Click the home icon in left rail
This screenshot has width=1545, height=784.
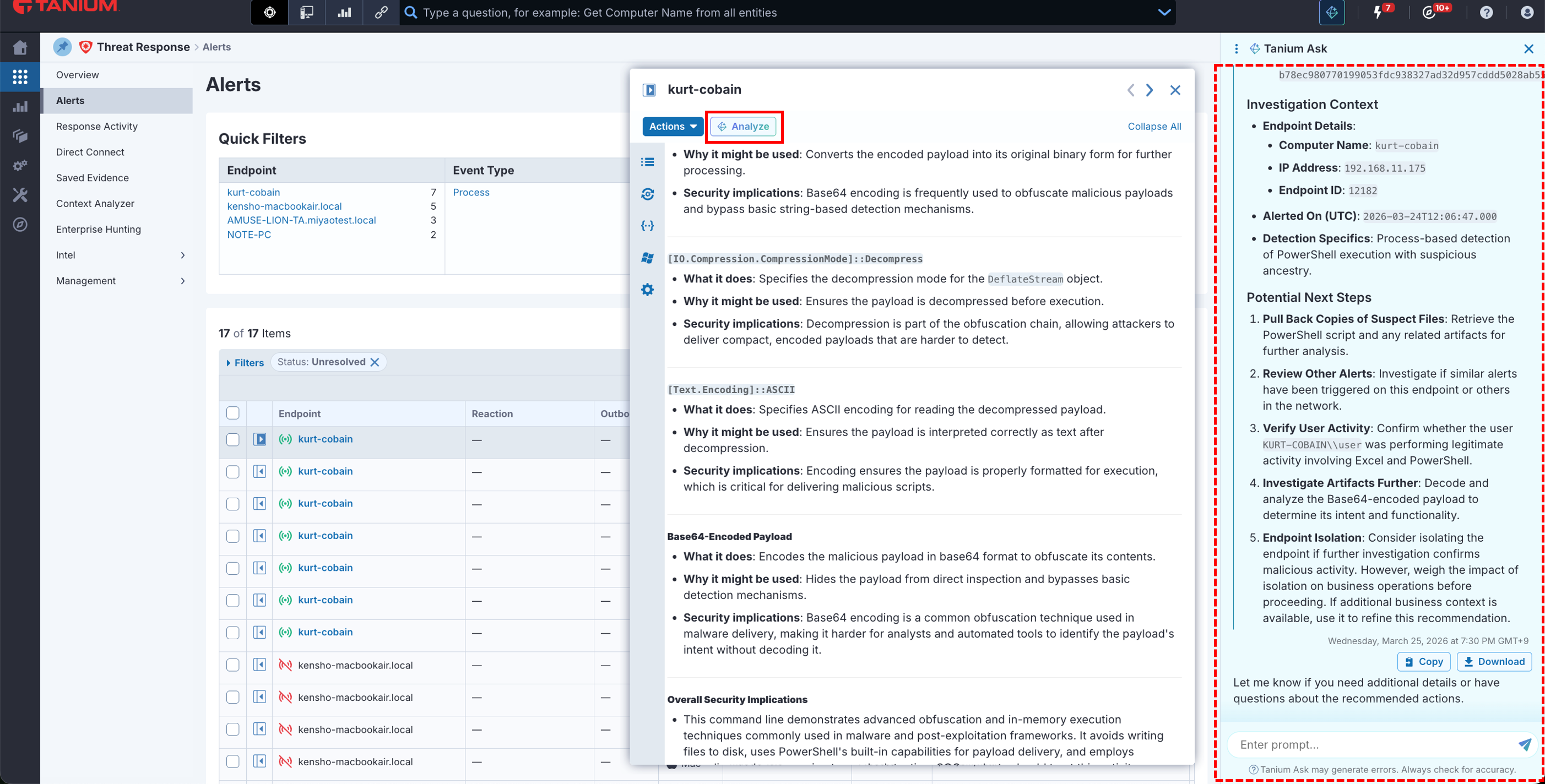pyautogui.click(x=20, y=47)
